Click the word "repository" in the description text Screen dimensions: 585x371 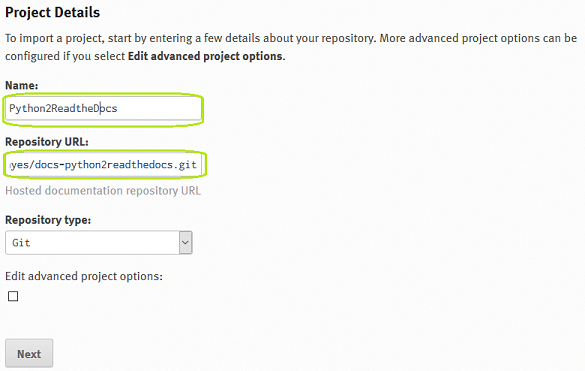tap(347, 38)
